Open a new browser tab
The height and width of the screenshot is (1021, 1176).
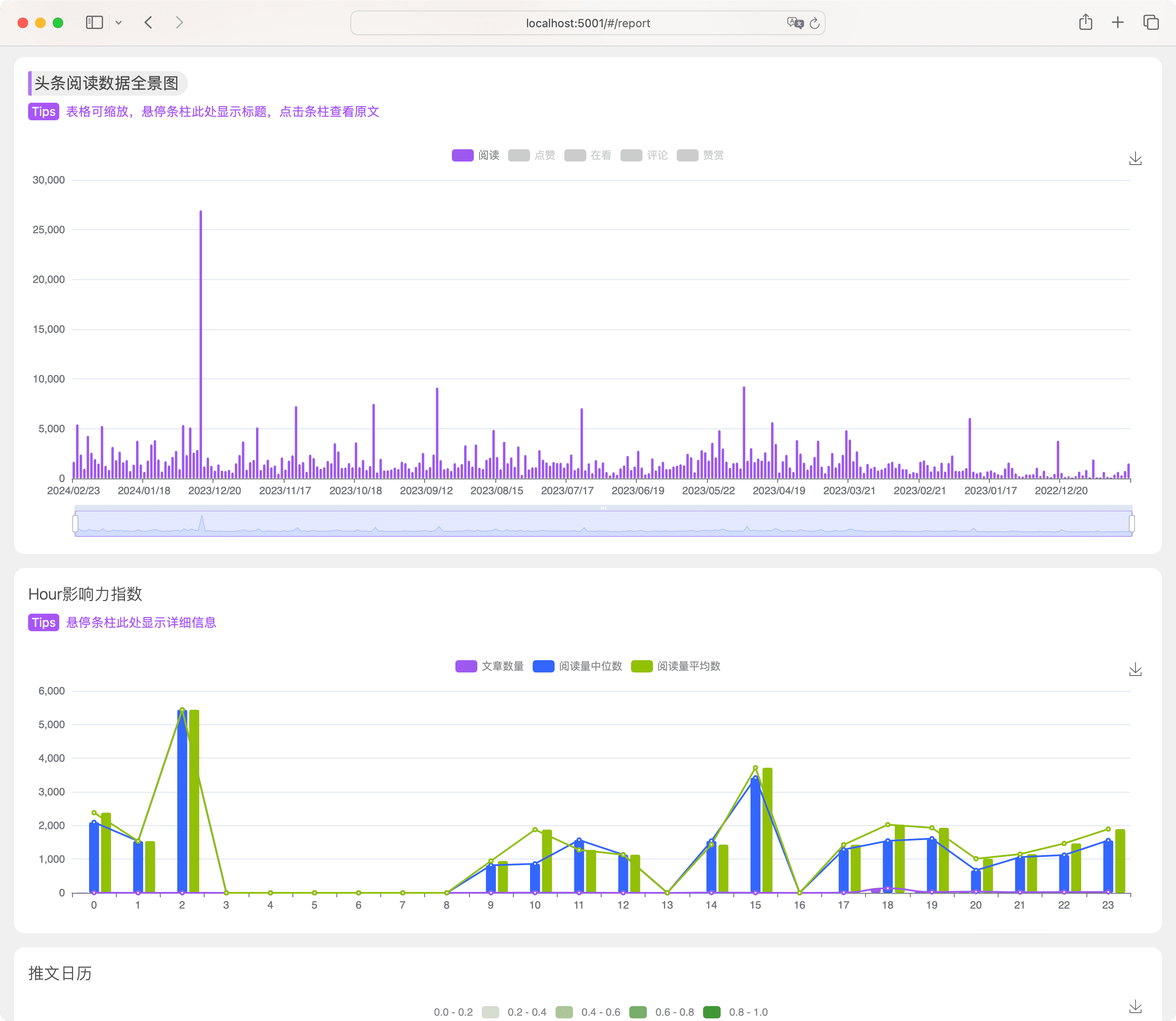[x=1118, y=23]
